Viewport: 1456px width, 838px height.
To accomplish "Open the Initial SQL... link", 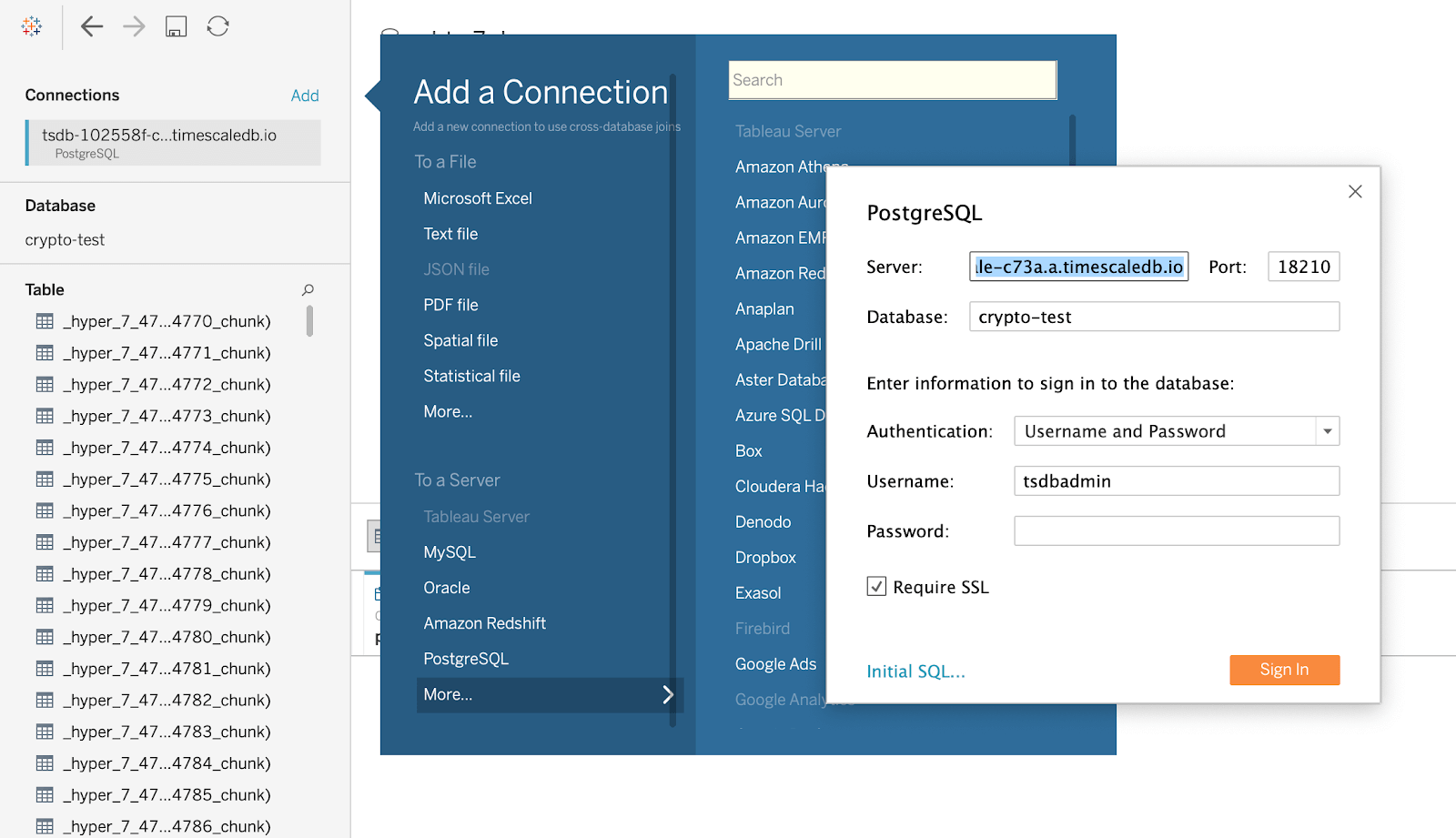I will pyautogui.click(x=915, y=671).
